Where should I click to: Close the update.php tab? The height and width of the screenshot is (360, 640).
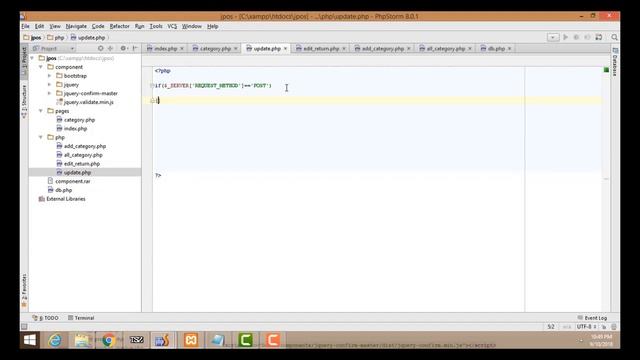coord(285,49)
